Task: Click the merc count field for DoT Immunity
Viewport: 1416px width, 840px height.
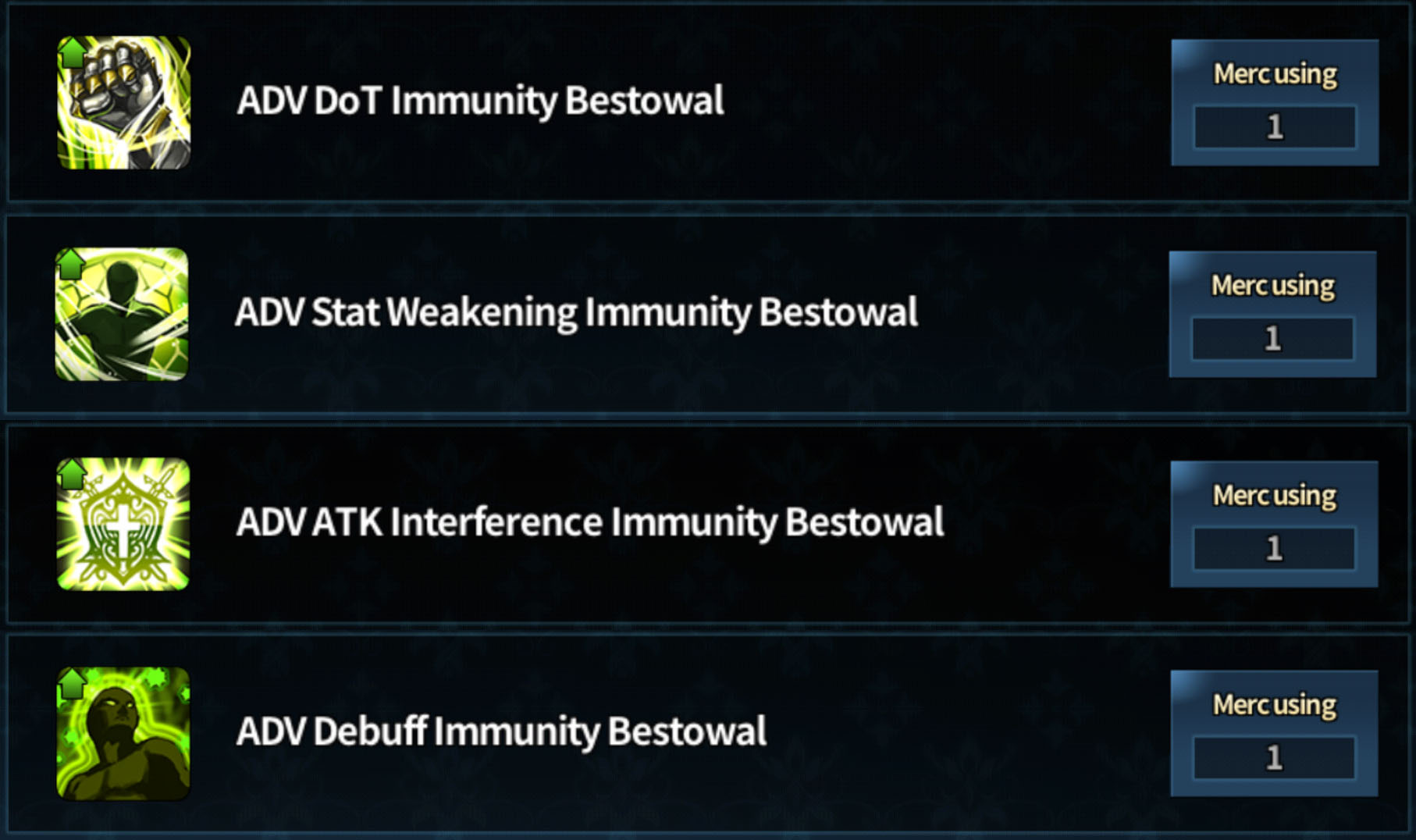Action: coord(1275,126)
